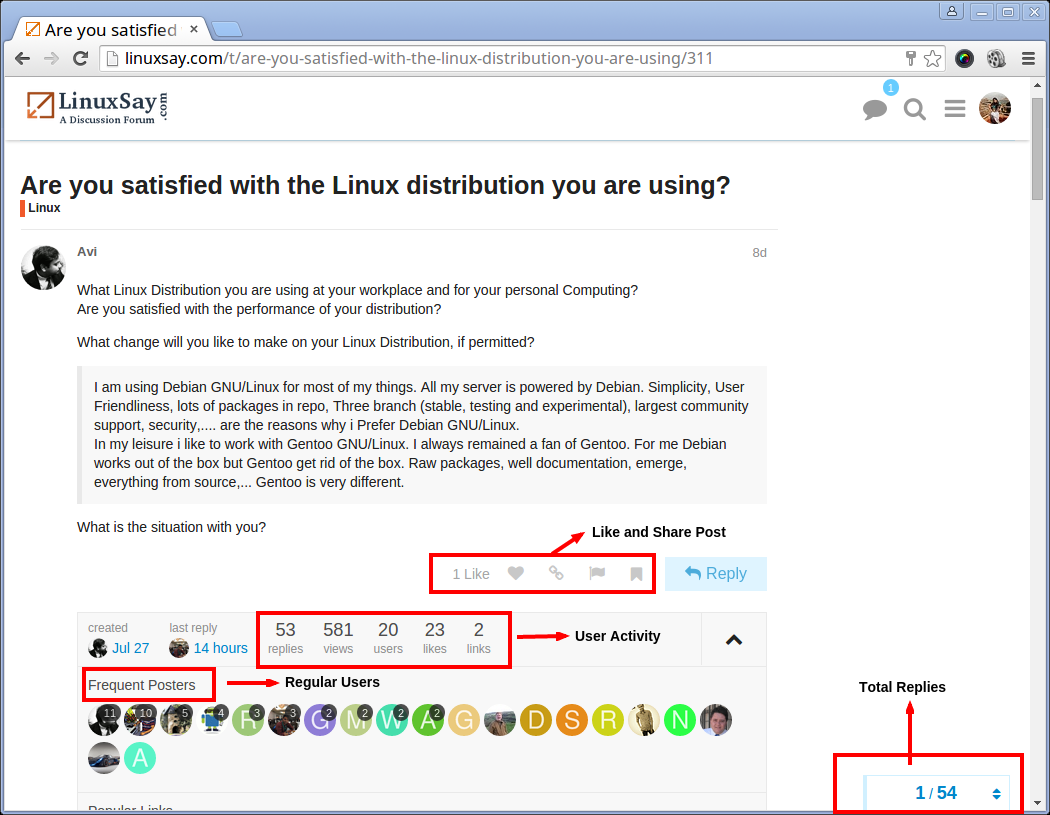
Task: Close the 'Are you satisfied' tab
Action: pos(194,29)
